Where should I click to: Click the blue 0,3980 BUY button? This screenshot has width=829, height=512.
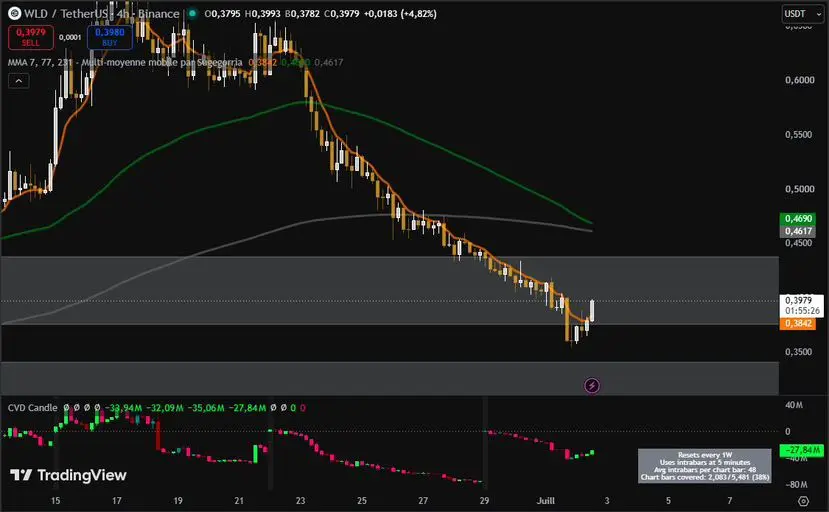[109, 37]
